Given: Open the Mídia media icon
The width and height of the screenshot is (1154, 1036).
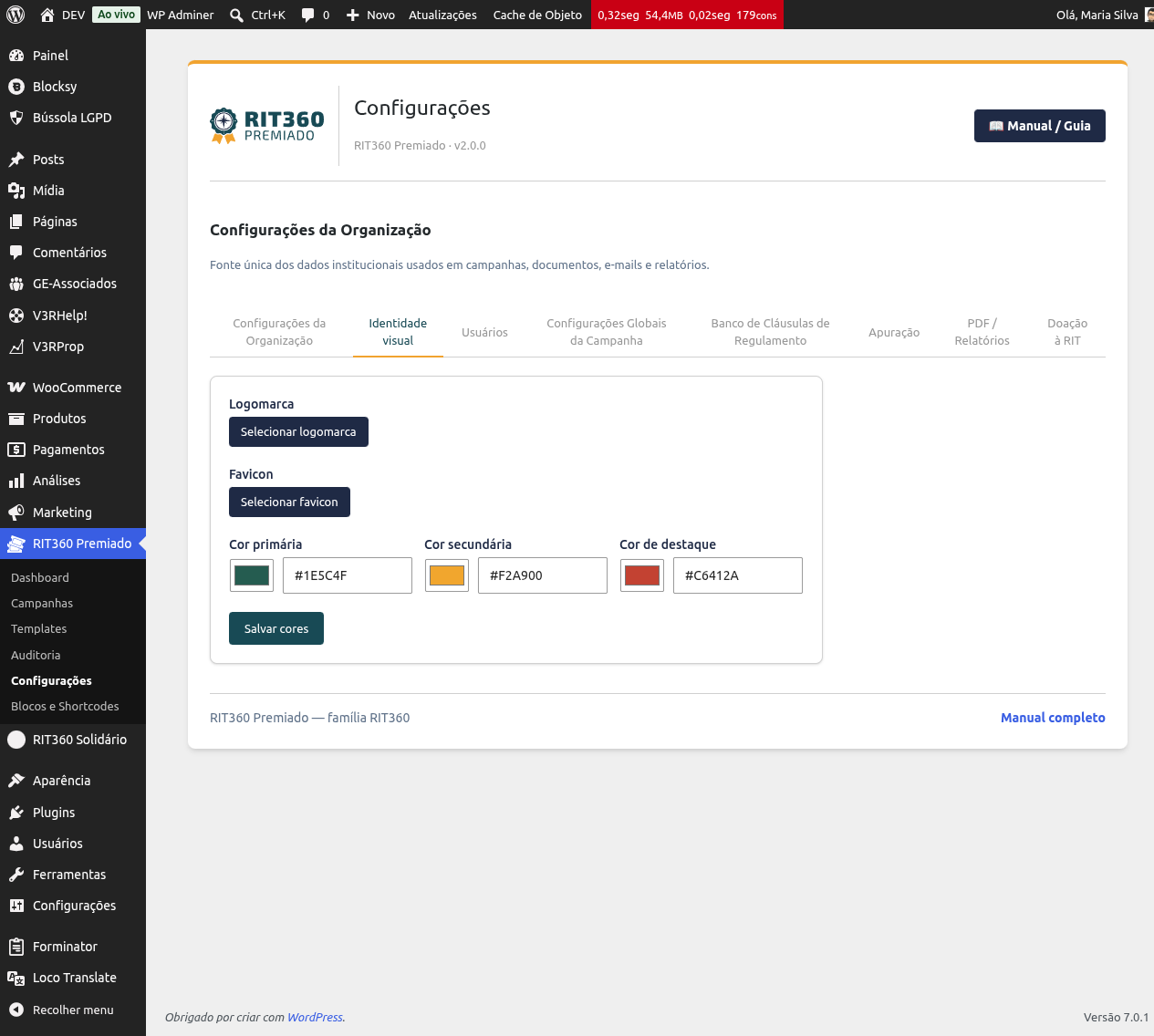Looking at the screenshot, I should [16, 191].
